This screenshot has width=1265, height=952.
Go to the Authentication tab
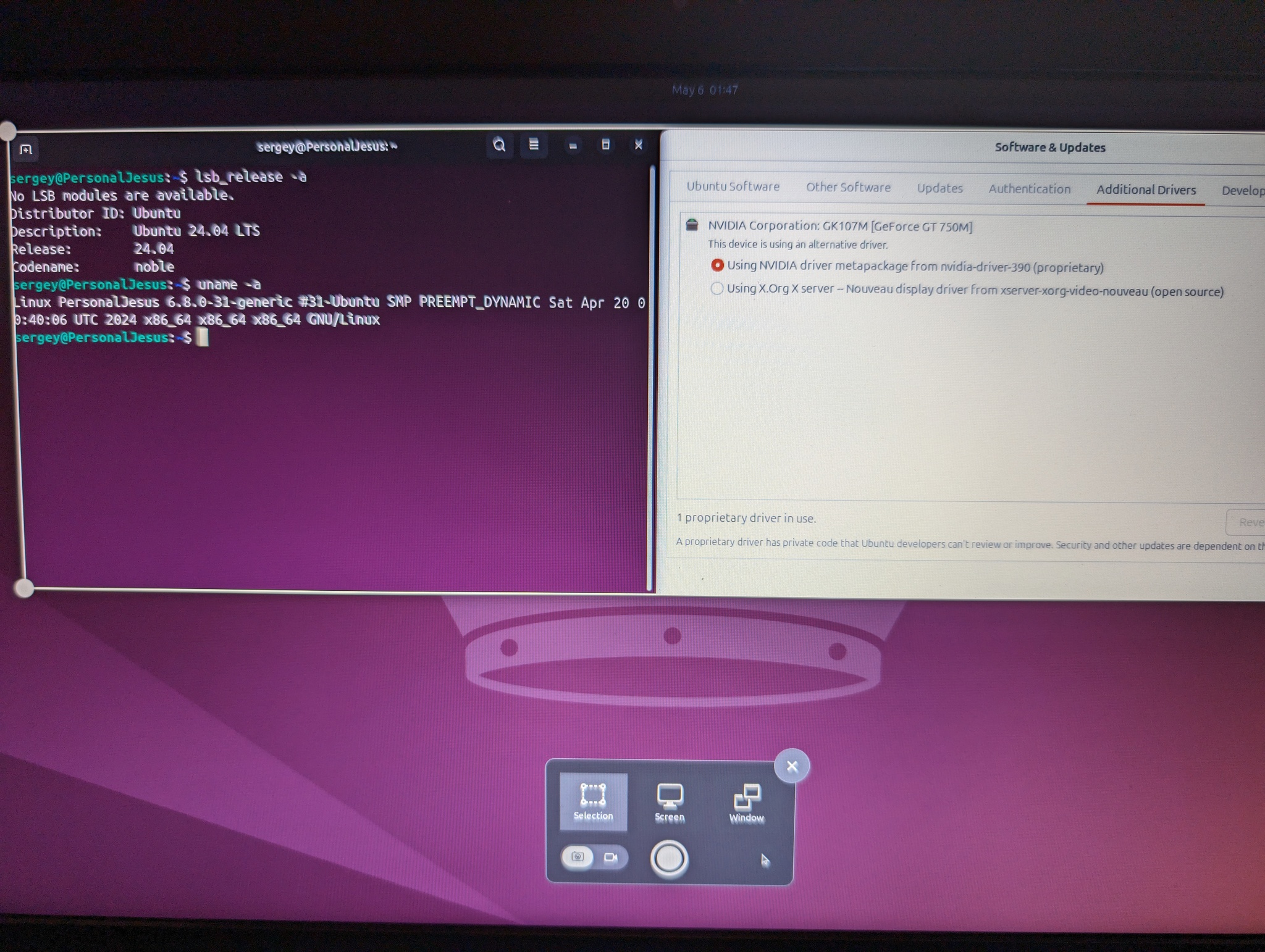[x=1029, y=189]
